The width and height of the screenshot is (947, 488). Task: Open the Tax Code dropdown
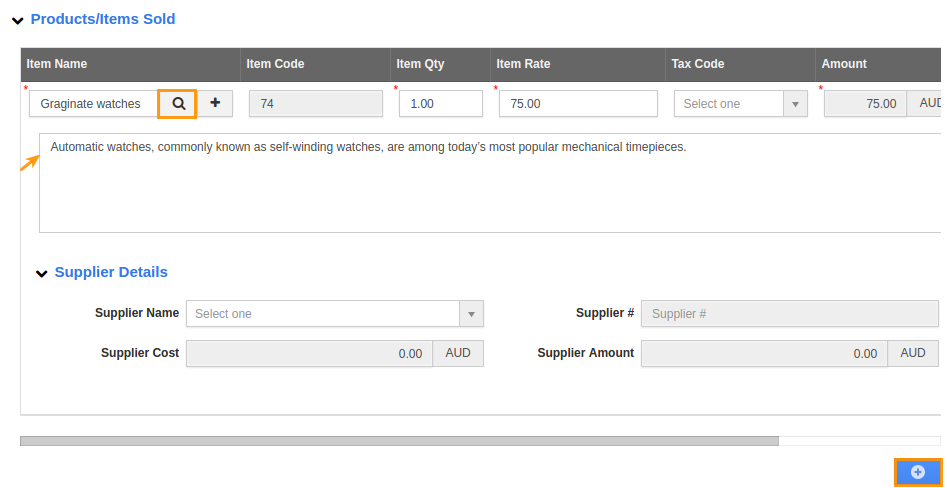pos(741,104)
